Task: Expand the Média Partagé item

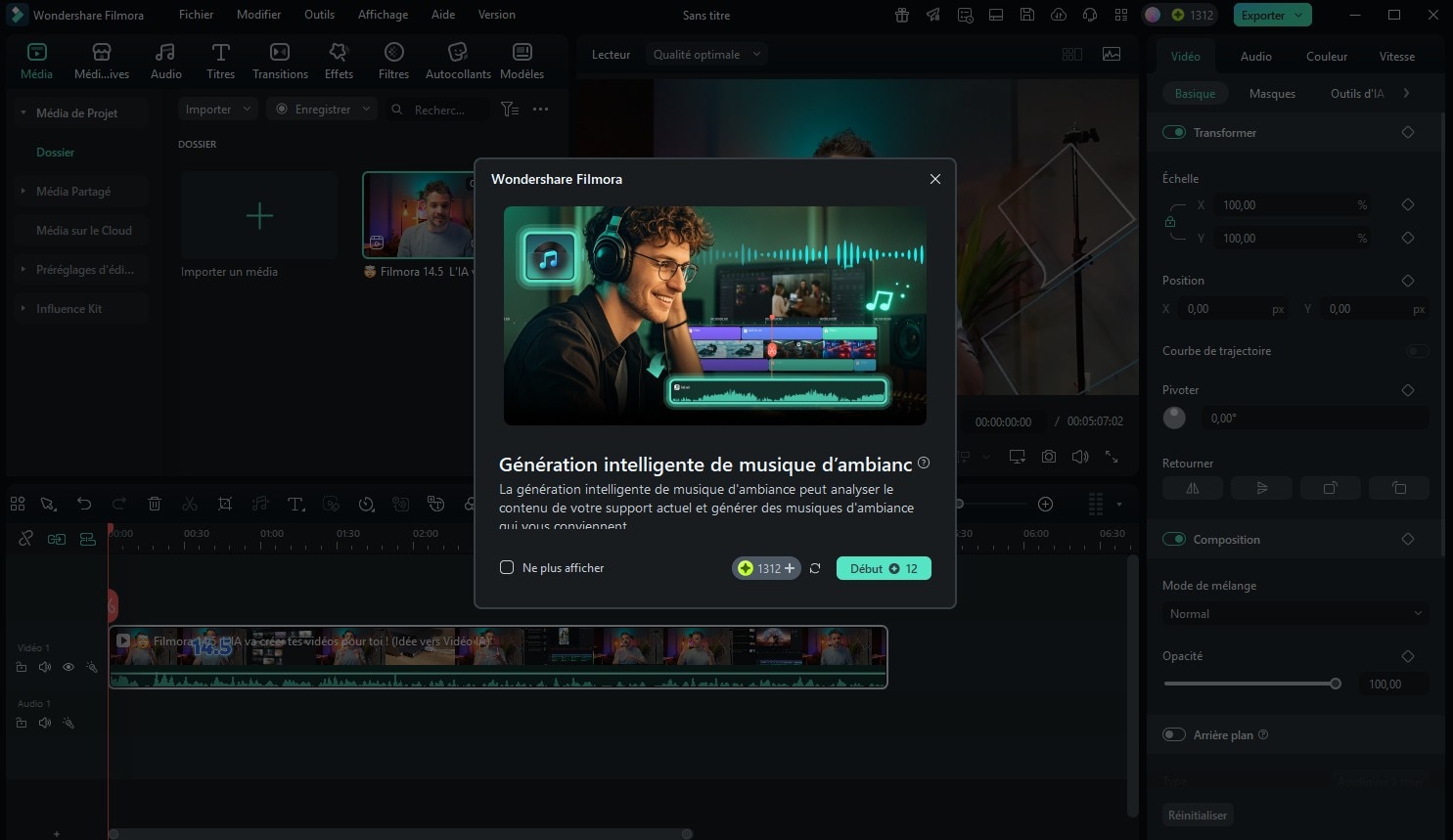Action: (23, 191)
